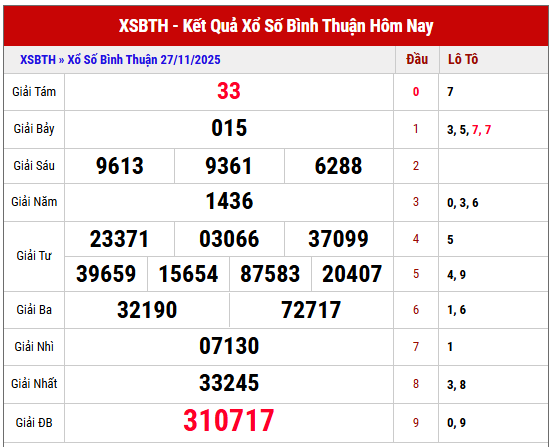Select Giải Tư number 20407
Screen dimensions: 552x447
coord(352,274)
